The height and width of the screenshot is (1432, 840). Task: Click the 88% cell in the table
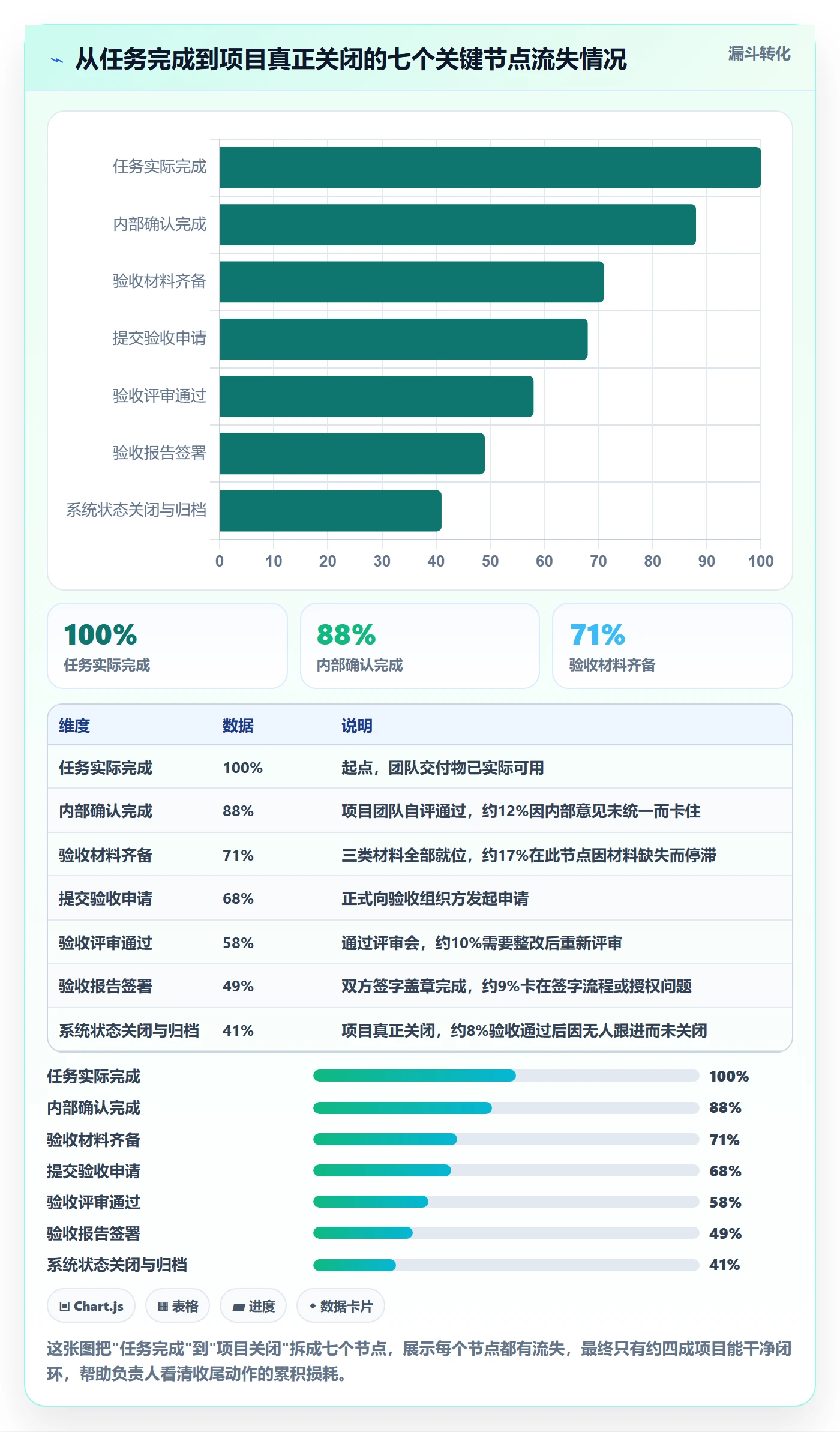[238, 811]
